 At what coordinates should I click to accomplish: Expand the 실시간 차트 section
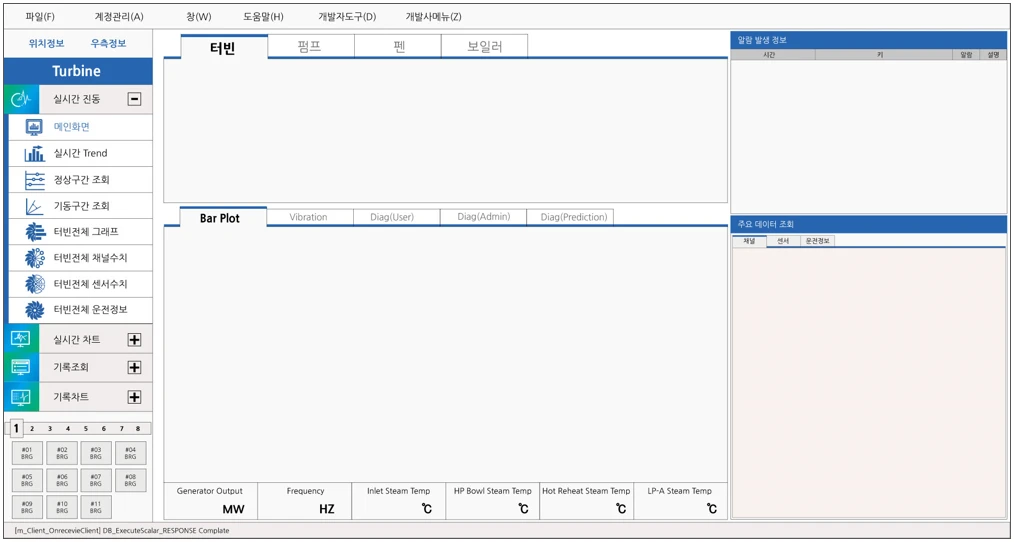pyautogui.click(x=135, y=340)
